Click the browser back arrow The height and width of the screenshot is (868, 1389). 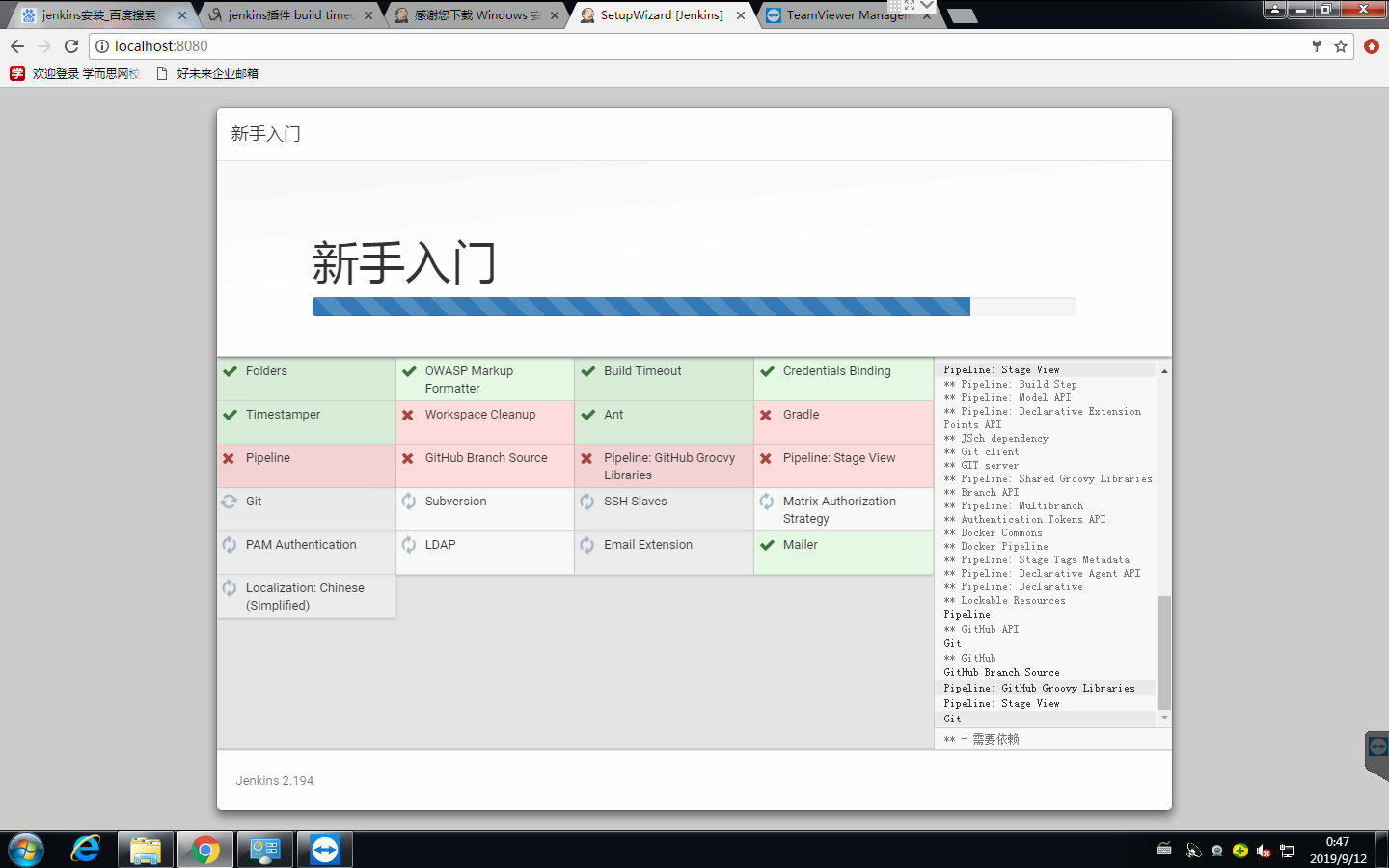tap(17, 46)
